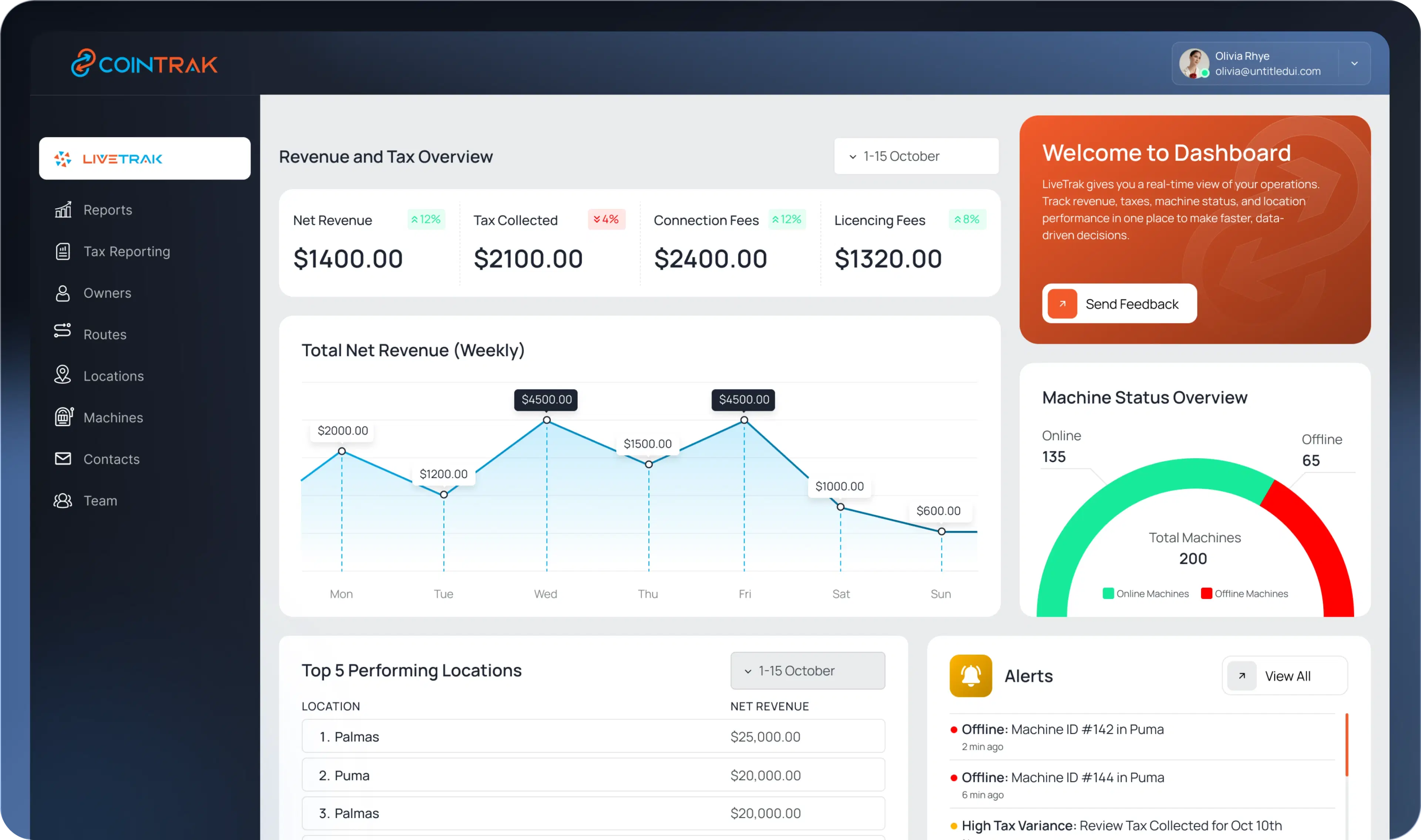1421x840 pixels.
Task: Click the orange Alerts panel scrollbar
Action: (x=1346, y=744)
